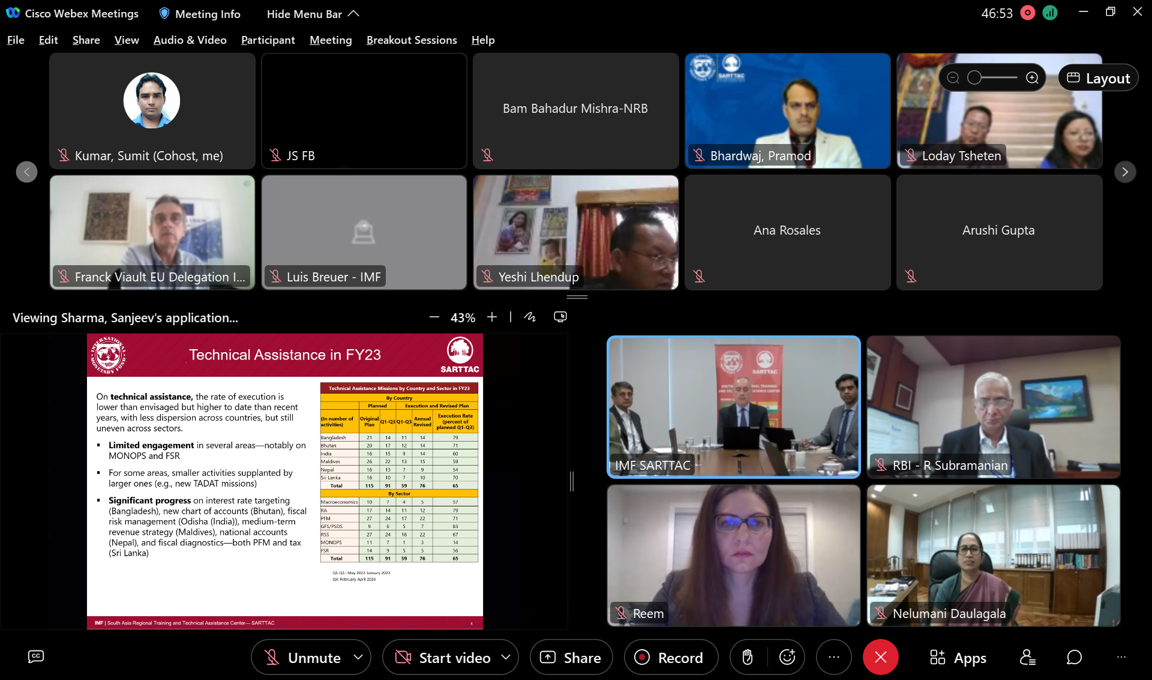This screenshot has width=1152, height=680.
Task: Go to previous page of participant thumbnails
Action: click(x=26, y=172)
